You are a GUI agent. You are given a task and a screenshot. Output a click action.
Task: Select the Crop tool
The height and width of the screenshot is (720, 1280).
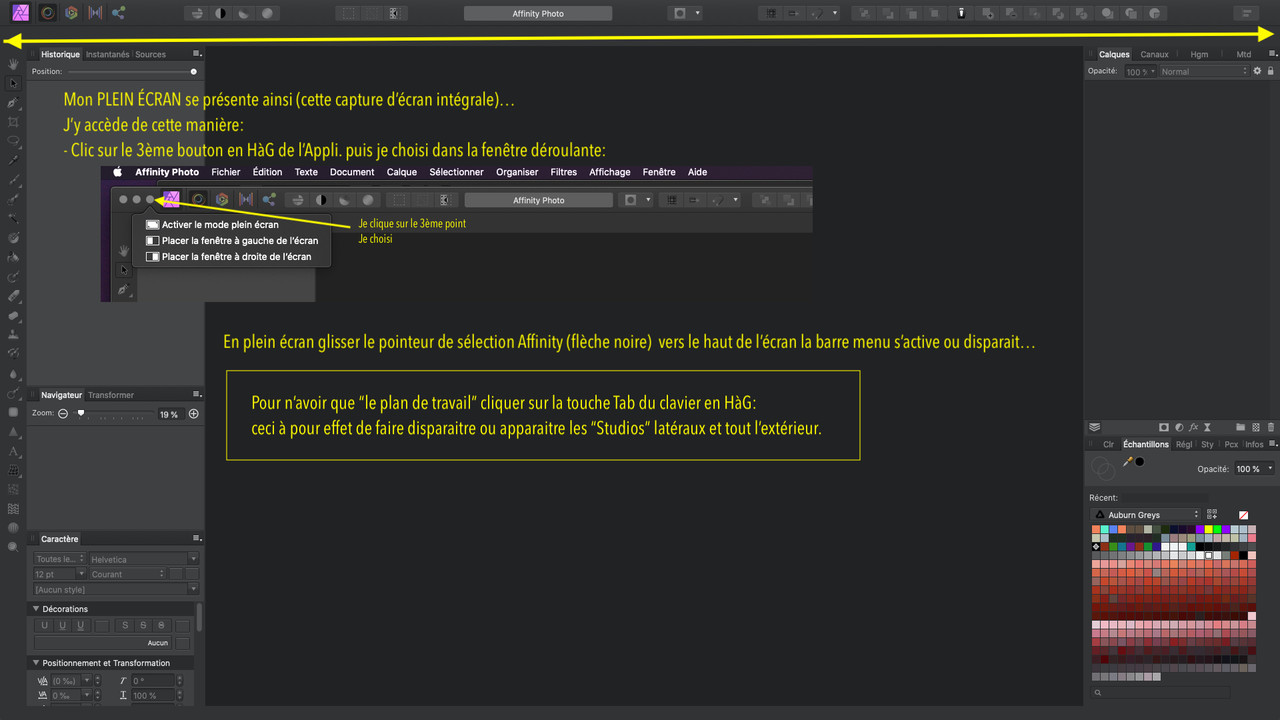pyautogui.click(x=14, y=121)
